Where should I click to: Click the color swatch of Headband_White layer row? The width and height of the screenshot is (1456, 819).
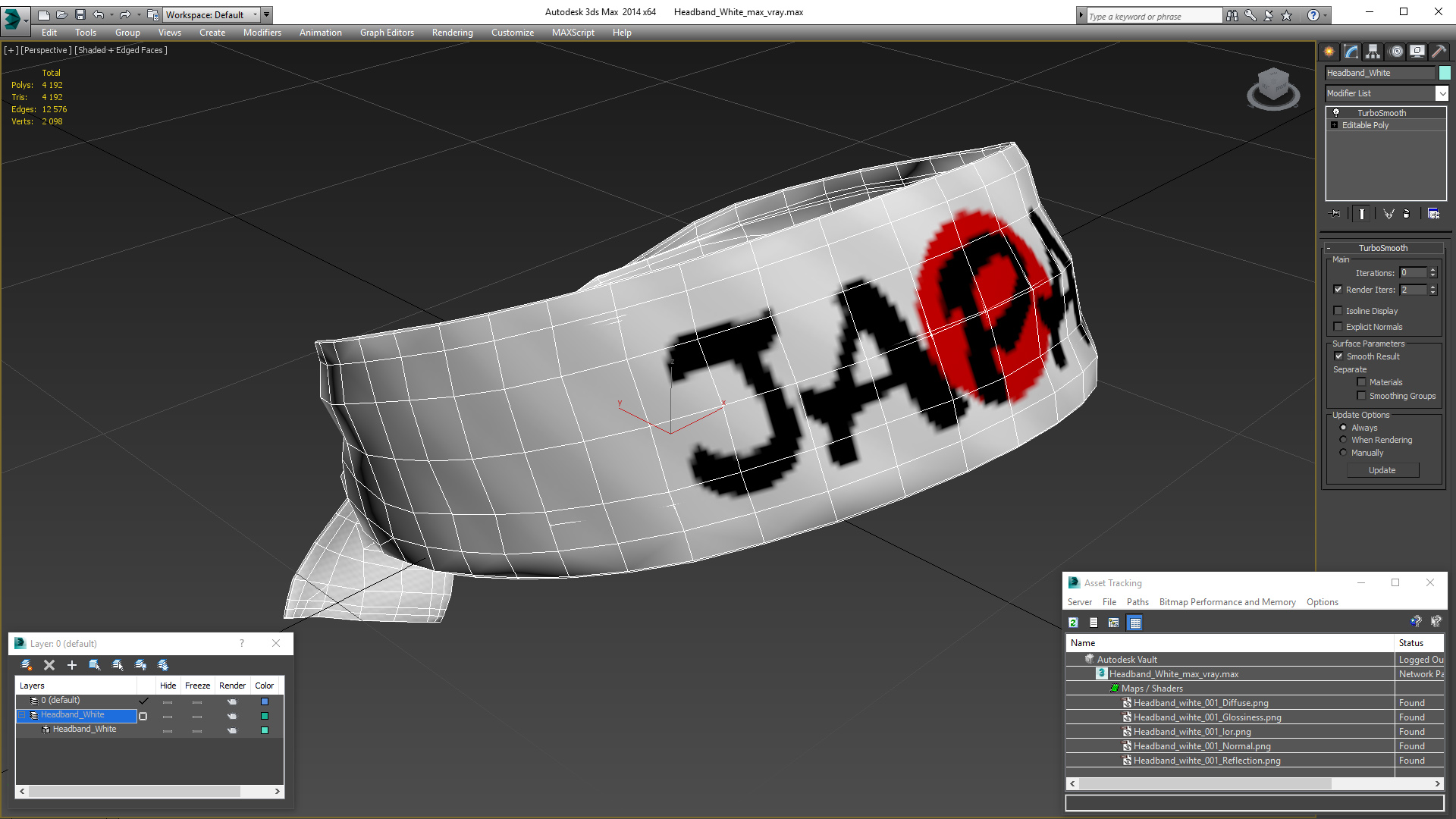pos(265,716)
